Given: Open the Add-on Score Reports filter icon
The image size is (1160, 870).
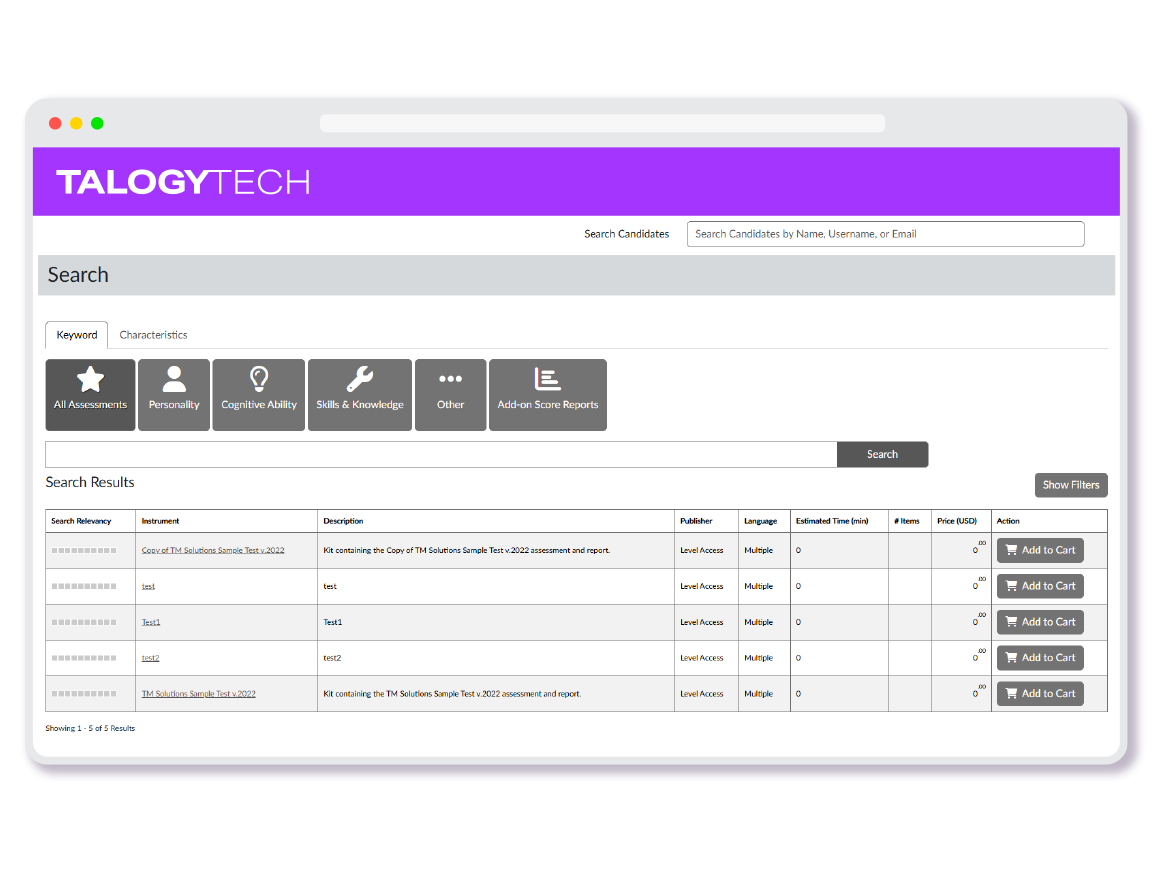Looking at the screenshot, I should (547, 379).
